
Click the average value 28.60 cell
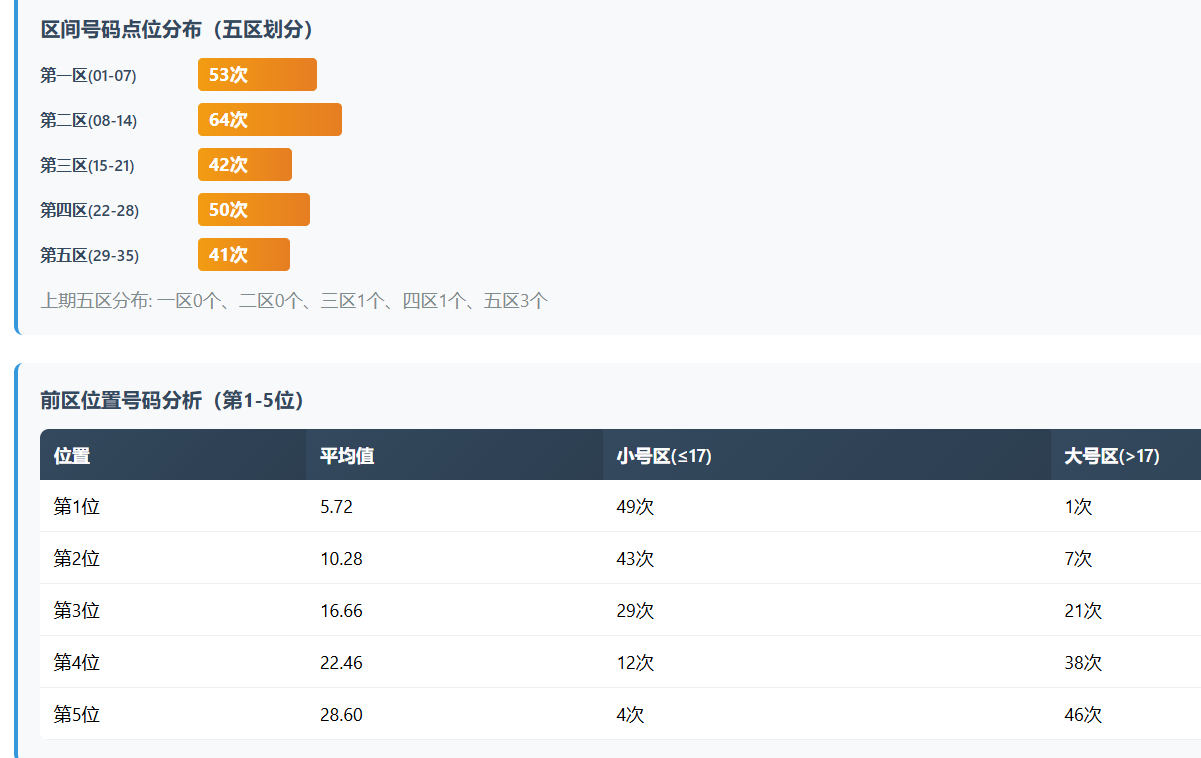(341, 715)
